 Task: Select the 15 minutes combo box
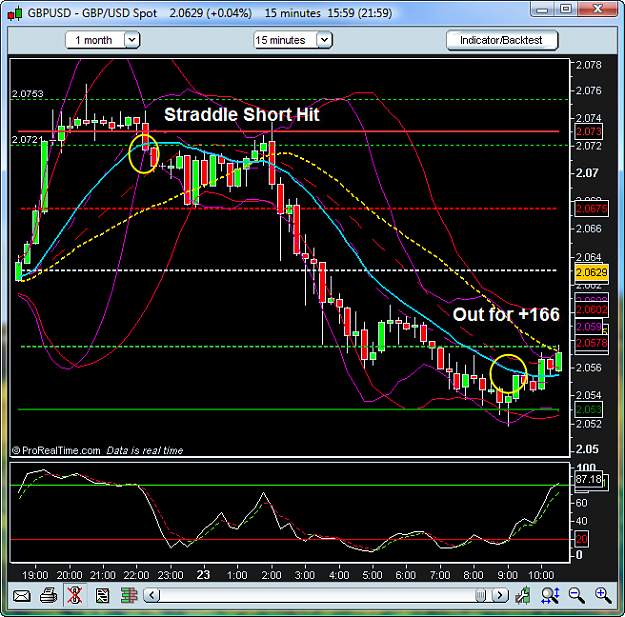pyautogui.click(x=293, y=40)
